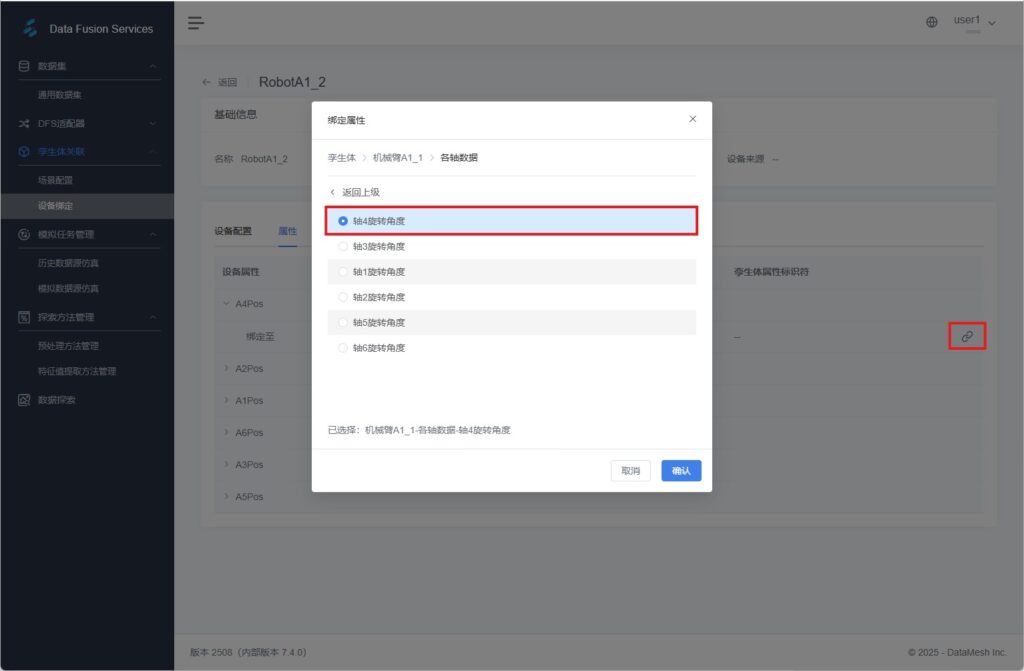Click the 孪生体属性标识符 column header

pyautogui.click(x=771, y=272)
